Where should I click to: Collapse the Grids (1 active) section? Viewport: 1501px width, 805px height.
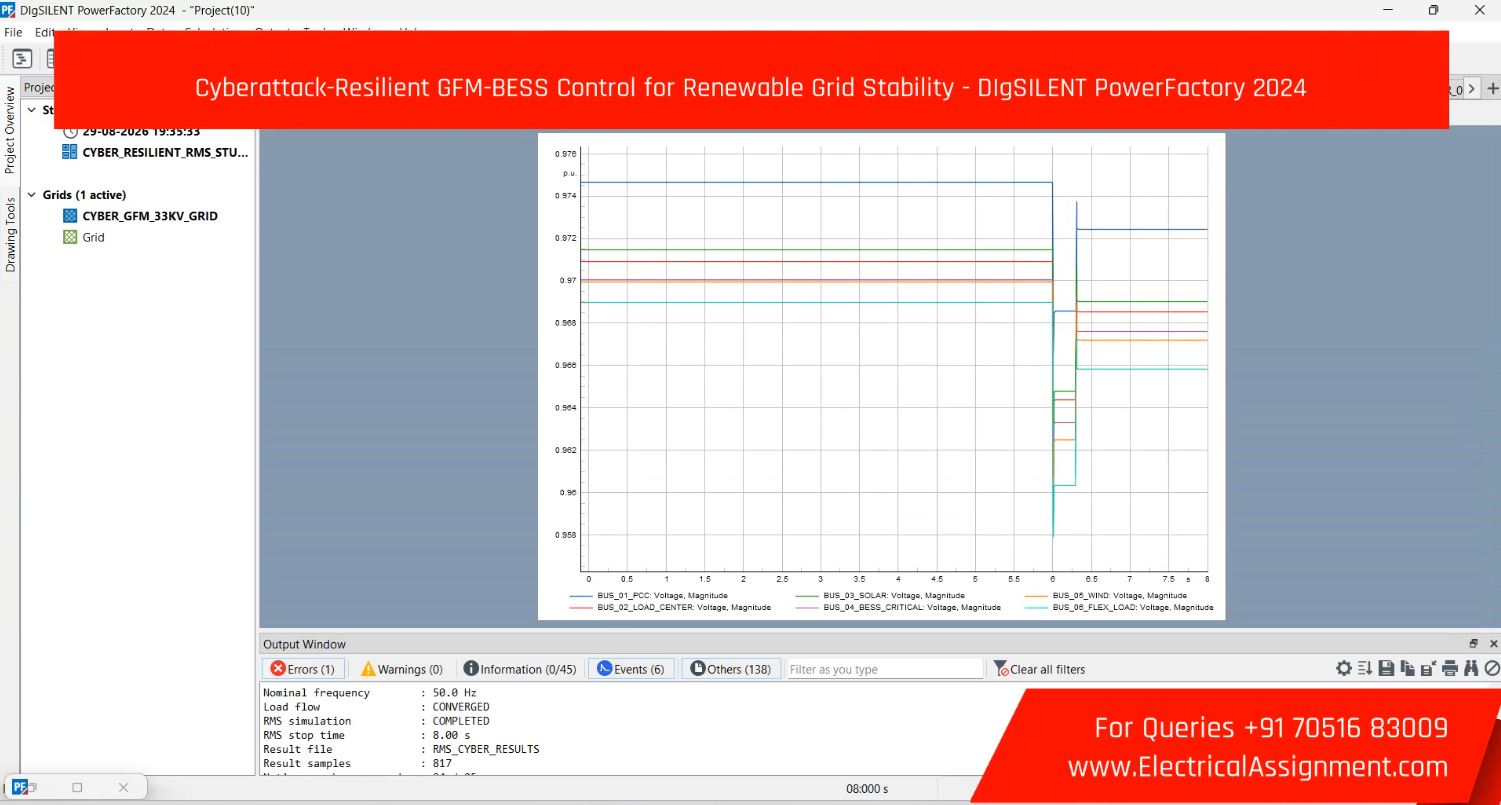click(31, 195)
